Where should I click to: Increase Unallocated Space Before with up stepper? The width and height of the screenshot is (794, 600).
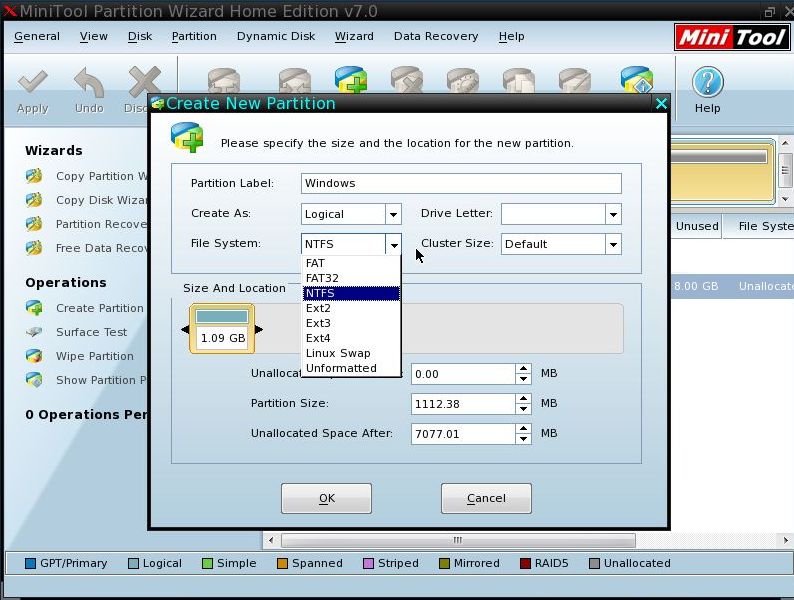(524, 369)
